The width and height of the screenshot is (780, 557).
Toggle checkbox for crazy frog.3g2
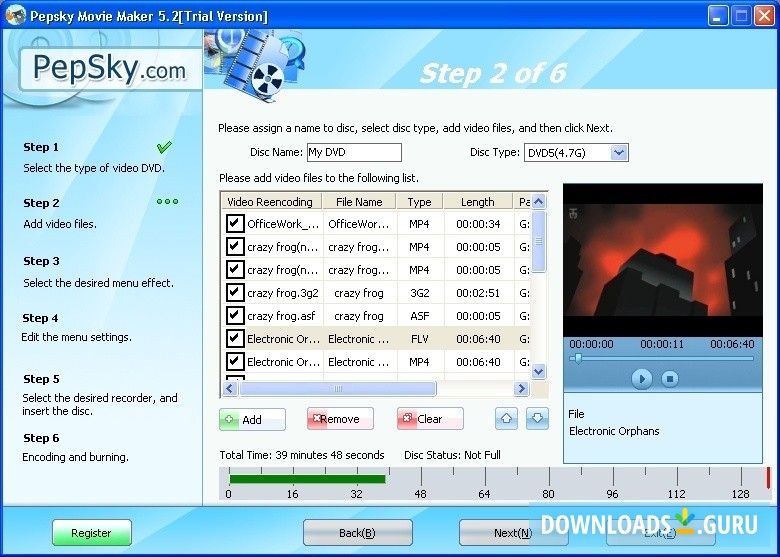click(235, 292)
